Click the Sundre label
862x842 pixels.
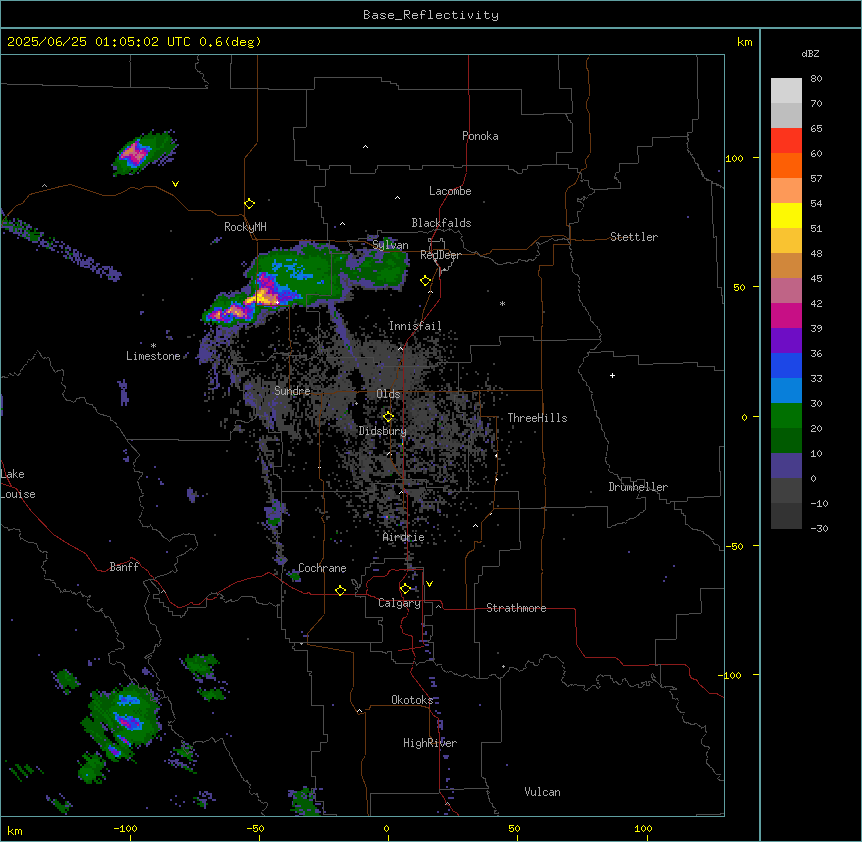(x=292, y=391)
